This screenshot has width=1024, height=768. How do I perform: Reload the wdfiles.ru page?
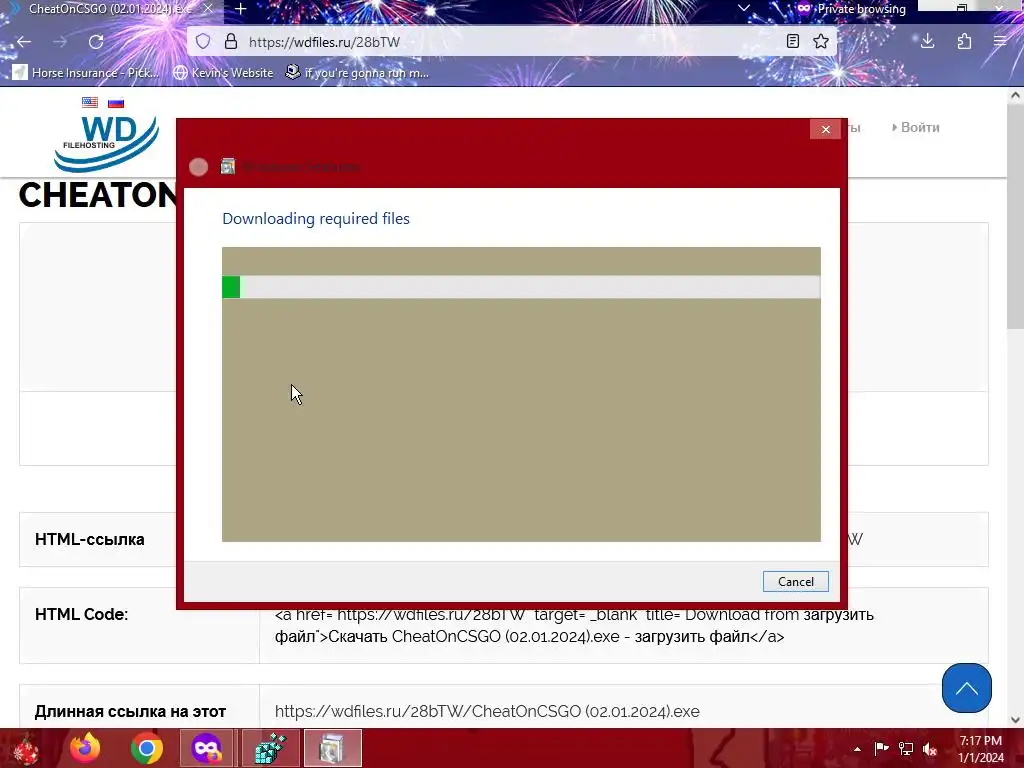coord(96,42)
